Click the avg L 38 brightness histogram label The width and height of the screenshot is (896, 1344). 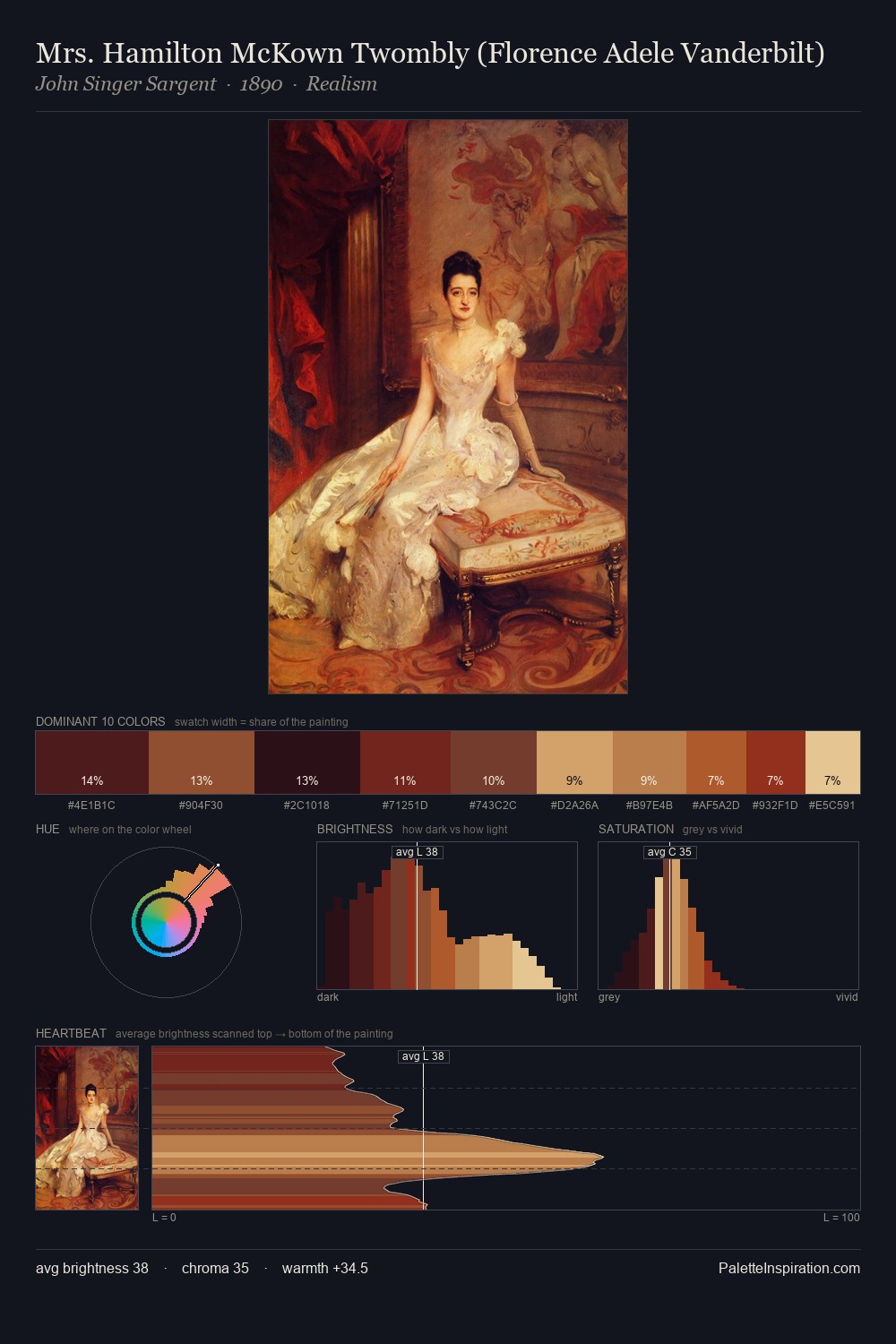tap(417, 852)
